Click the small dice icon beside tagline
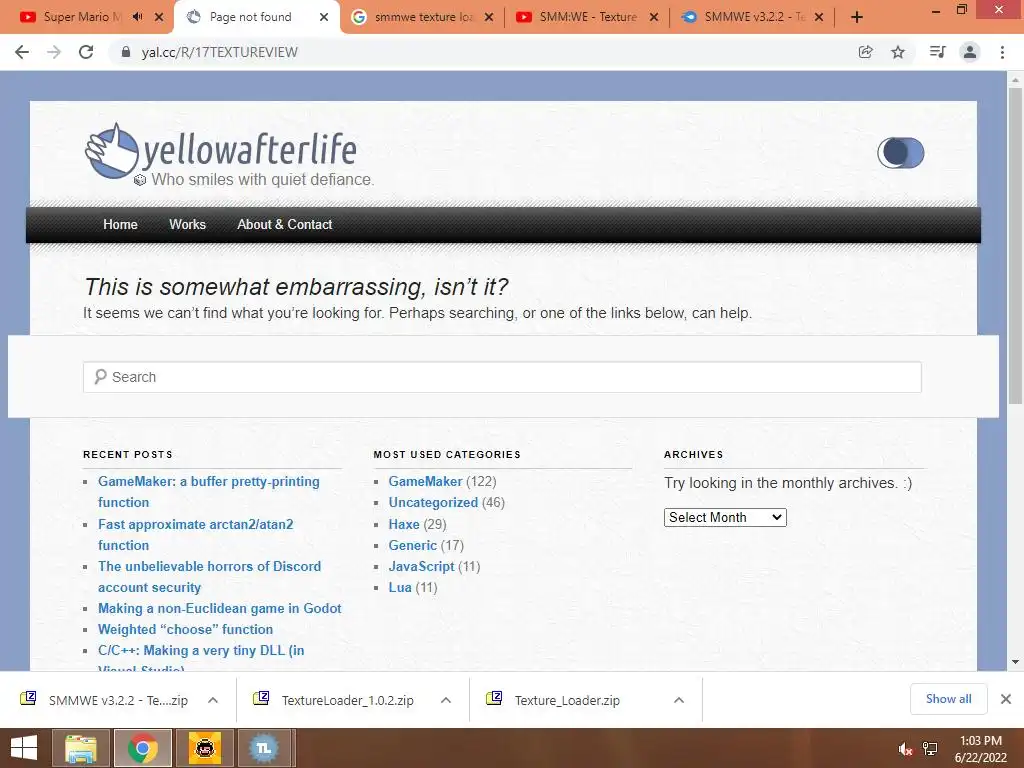Viewport: 1024px width, 768px height. point(140,180)
